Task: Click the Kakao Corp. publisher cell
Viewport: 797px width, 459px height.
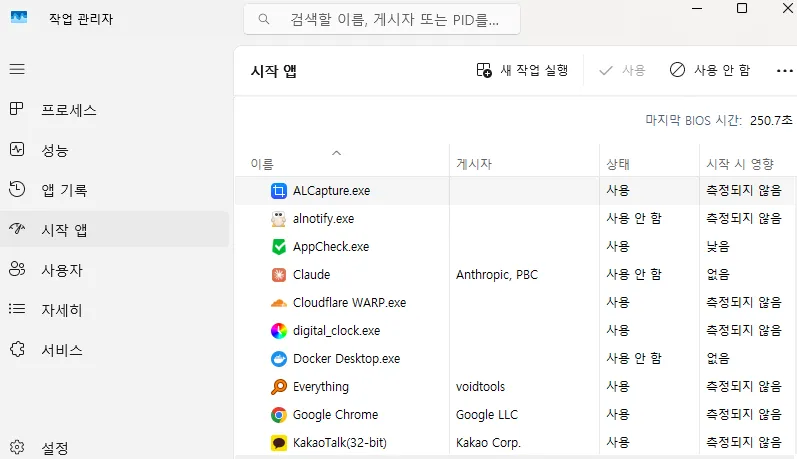Action: coord(488,443)
